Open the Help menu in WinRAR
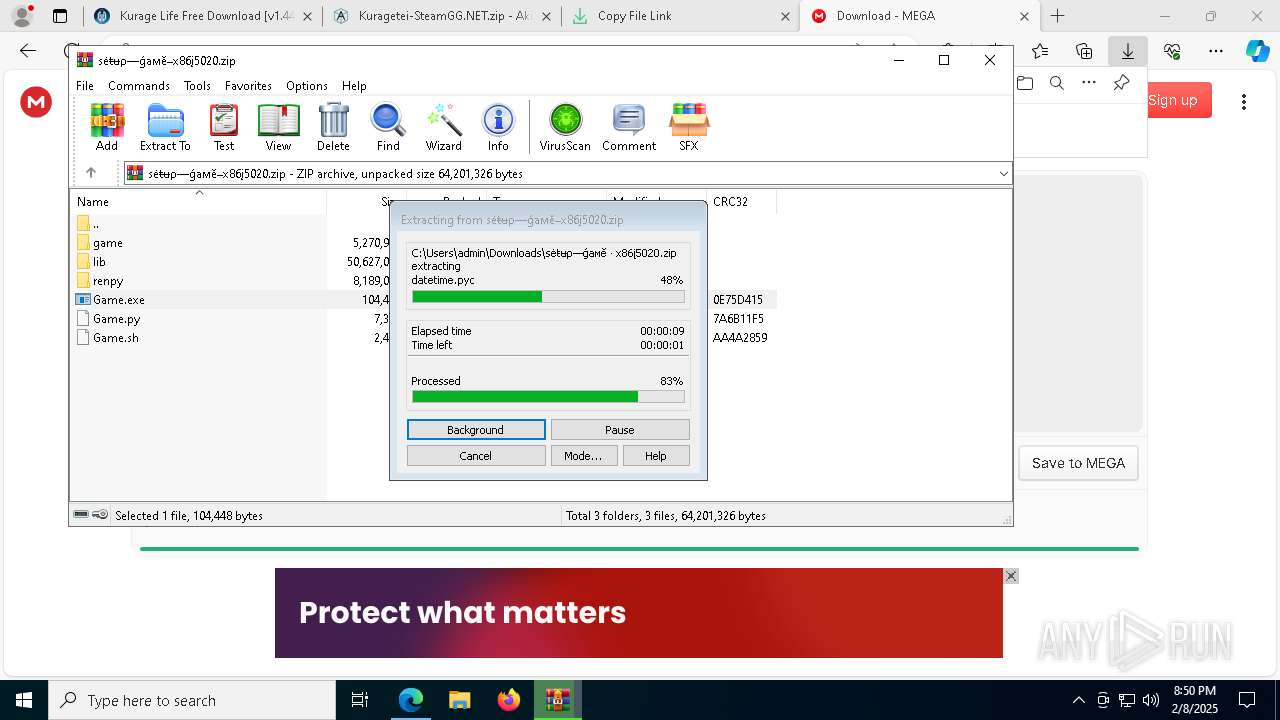Screen dimensions: 1280x720 tap(354, 86)
